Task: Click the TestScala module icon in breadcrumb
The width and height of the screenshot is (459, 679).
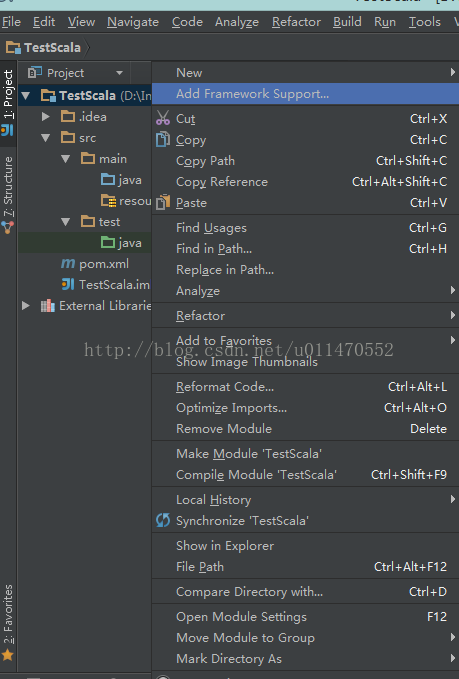Action: pos(13,47)
